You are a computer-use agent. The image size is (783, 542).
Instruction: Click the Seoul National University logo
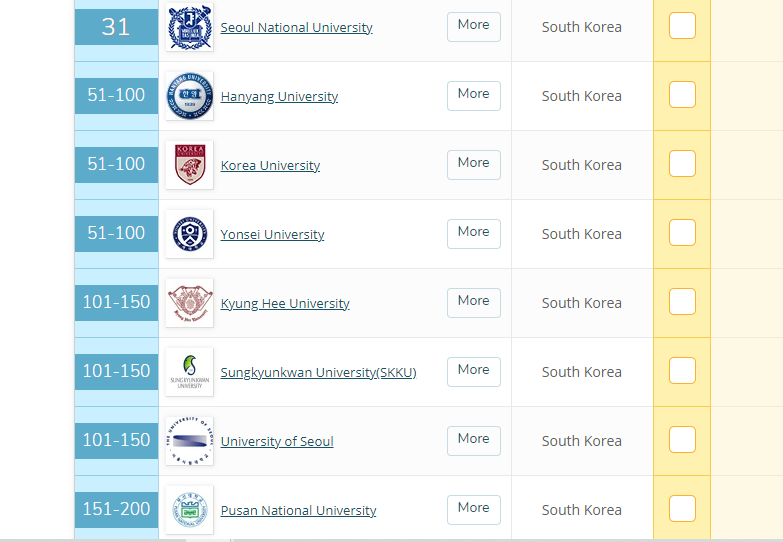tap(189, 26)
